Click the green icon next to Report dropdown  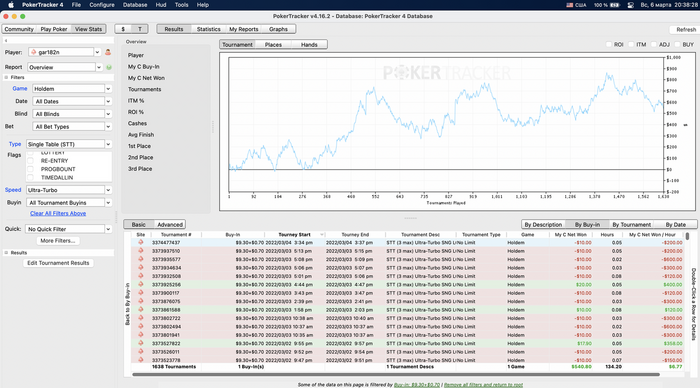[x=108, y=67]
